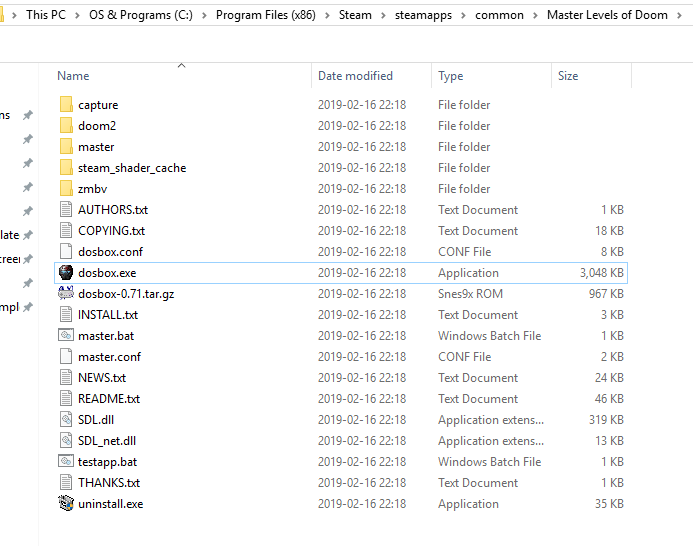Viewport: 693px width, 546px height.
Task: Expand the chevron before This PC
Action: (x=14, y=15)
